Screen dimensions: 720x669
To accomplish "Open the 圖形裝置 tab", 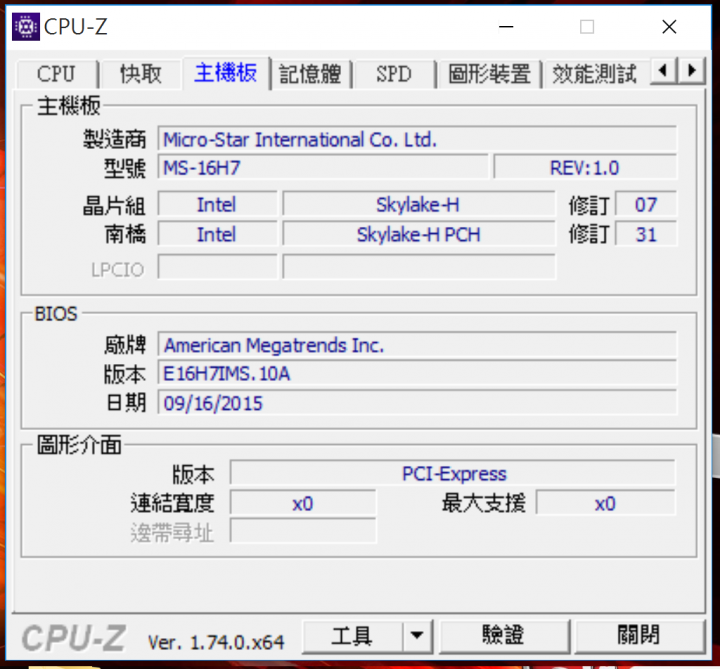I will (489, 74).
